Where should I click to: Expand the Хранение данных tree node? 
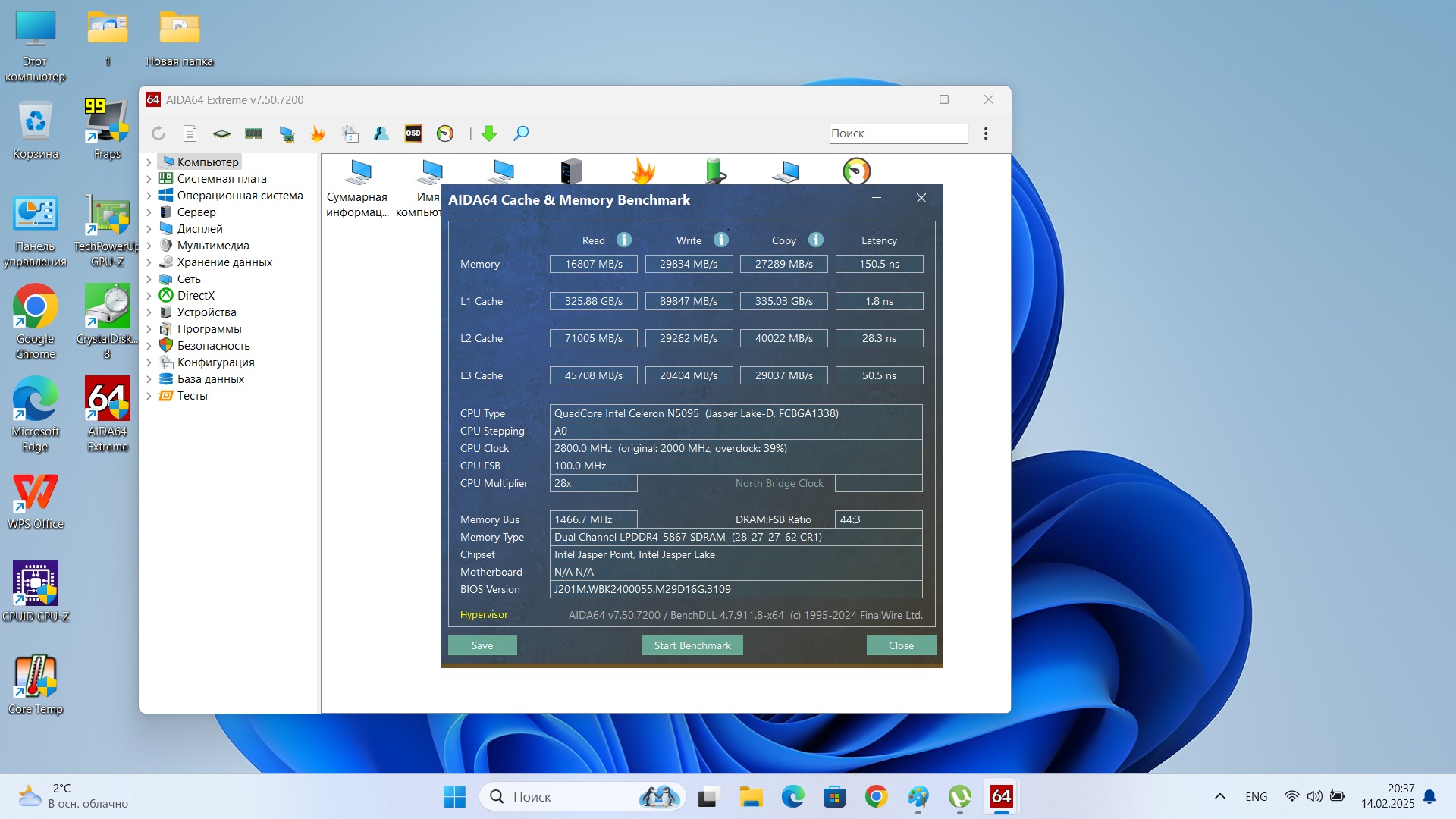pyautogui.click(x=149, y=262)
